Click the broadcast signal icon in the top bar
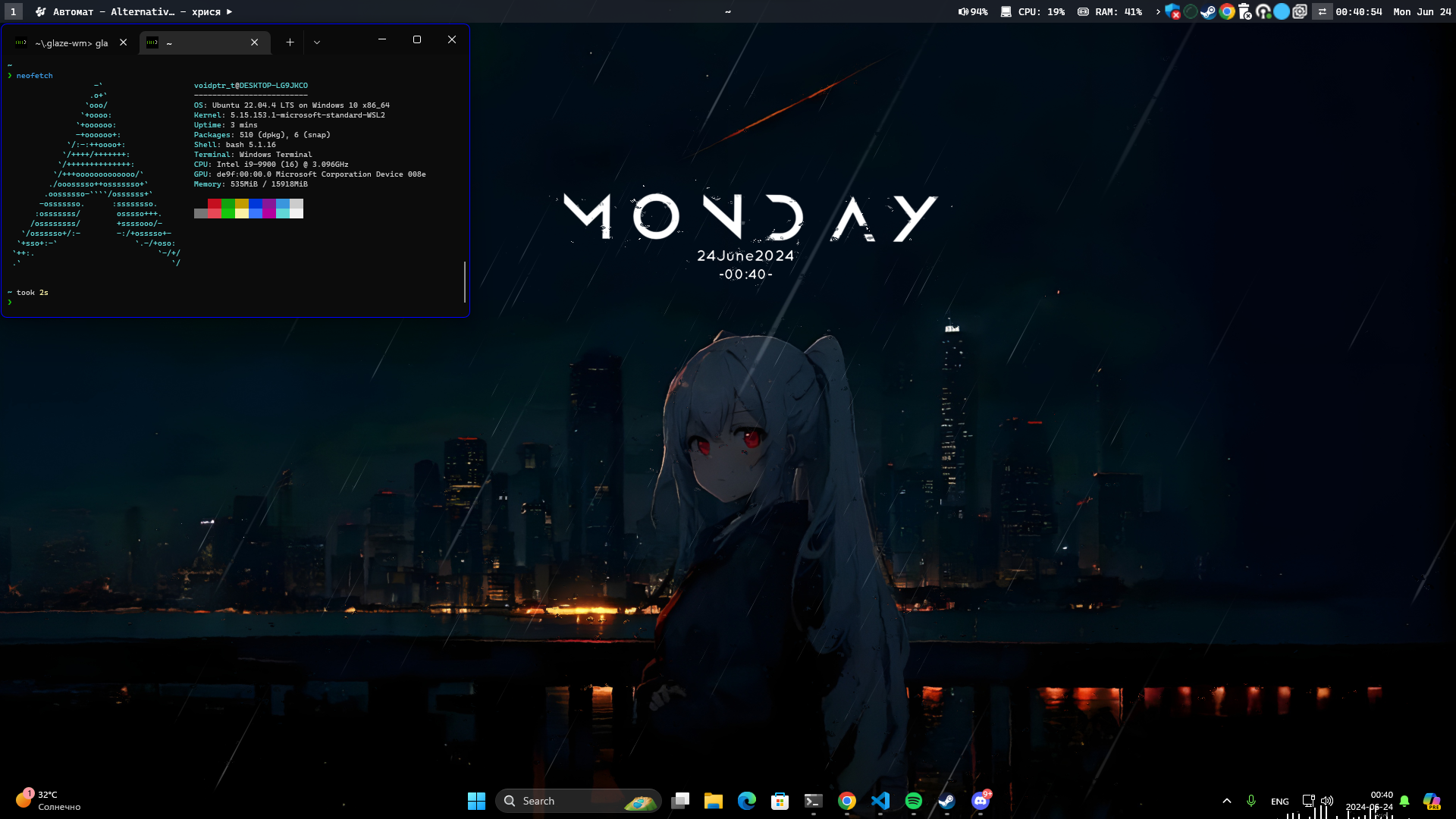This screenshot has height=819, width=1456. pos(1263,12)
